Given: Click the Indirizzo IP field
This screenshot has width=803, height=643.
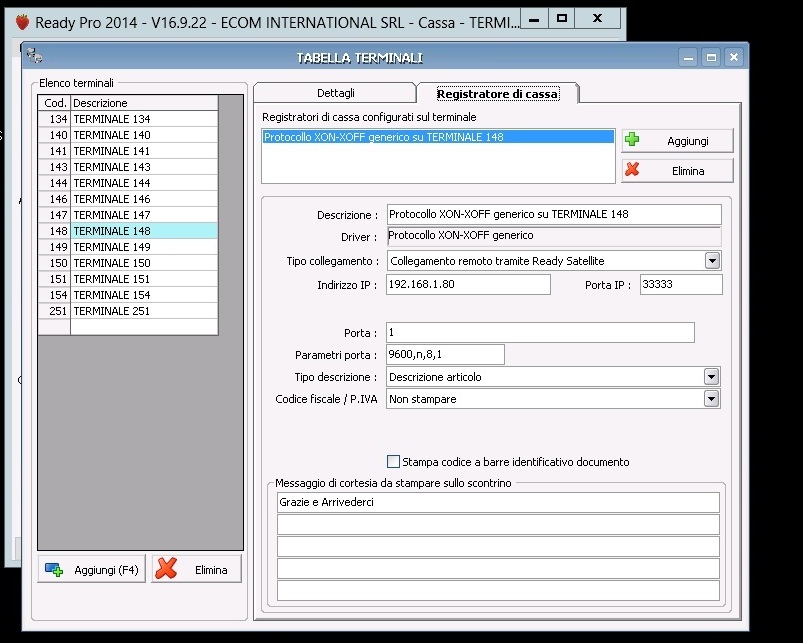Looking at the screenshot, I should click(468, 285).
